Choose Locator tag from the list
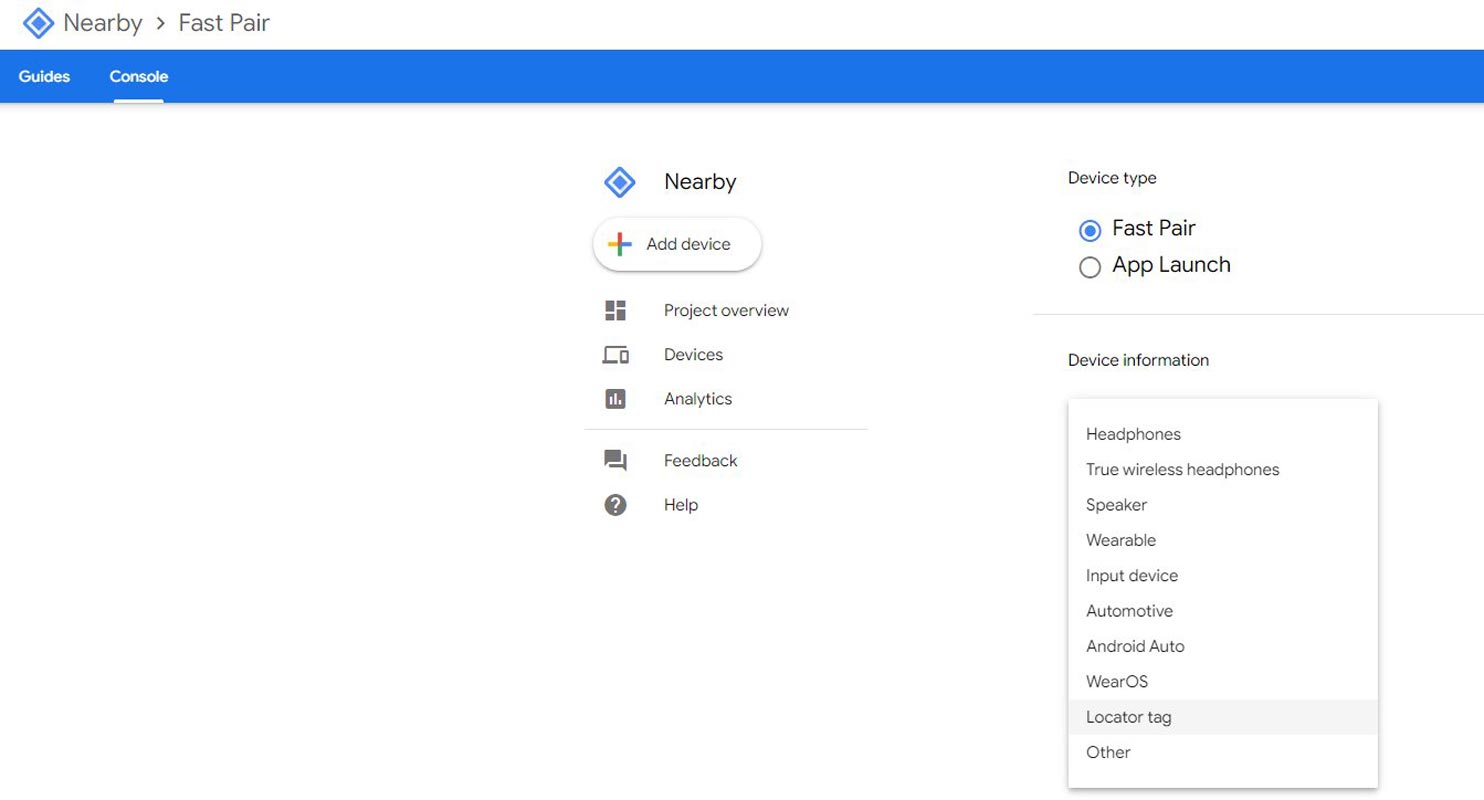The image size is (1484, 800). tap(1223, 717)
